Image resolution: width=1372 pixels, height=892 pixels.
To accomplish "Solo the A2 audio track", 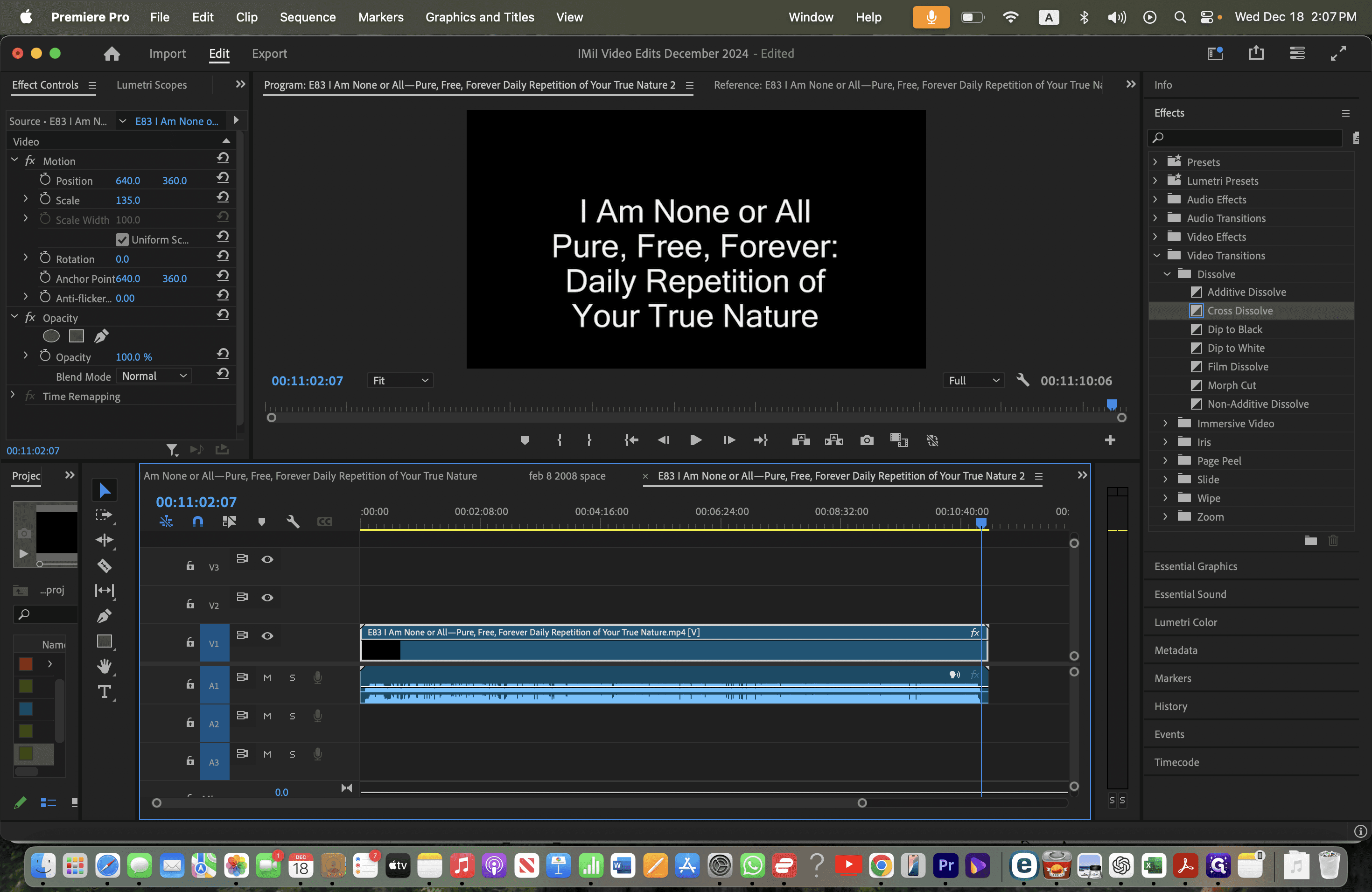I will (292, 716).
